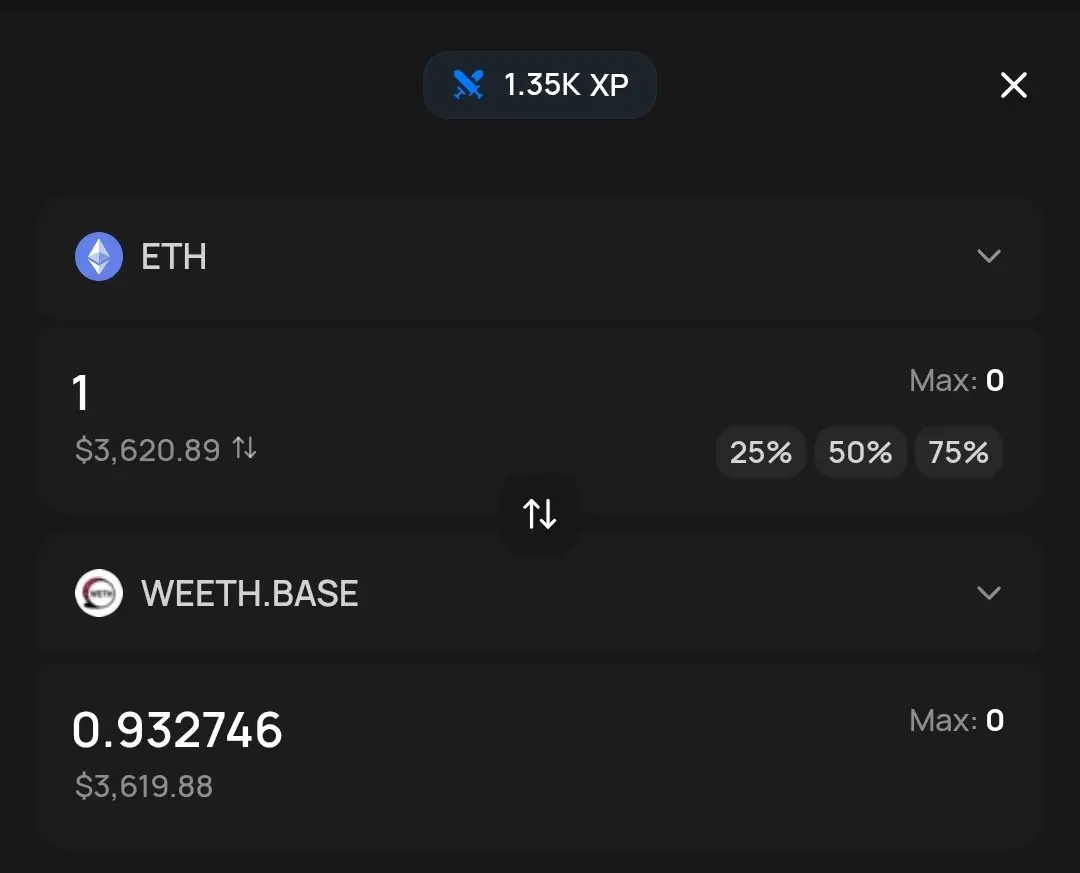Screen dimensions: 1080x873
Task: Select the 50% amount button
Action: click(860, 452)
